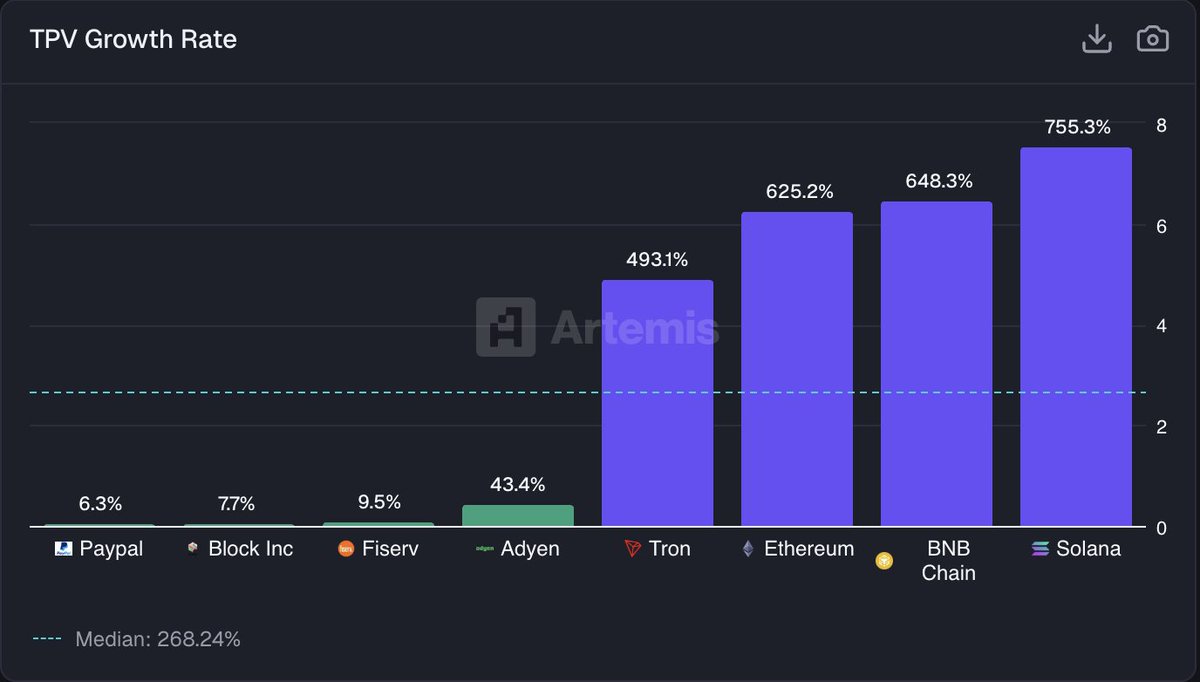Click the Fiserv orange logo icon

point(346,549)
